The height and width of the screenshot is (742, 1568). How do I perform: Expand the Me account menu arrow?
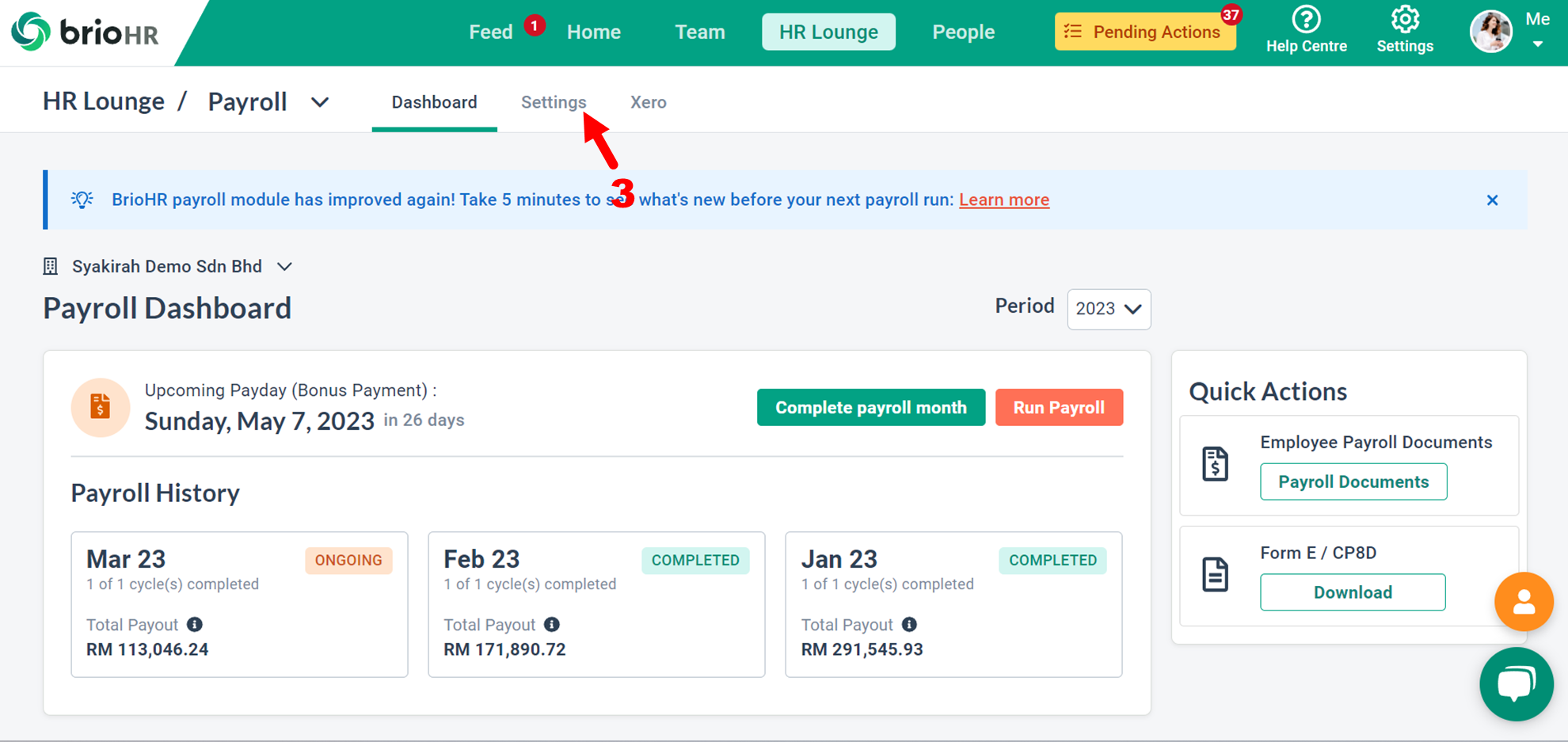point(1537,44)
